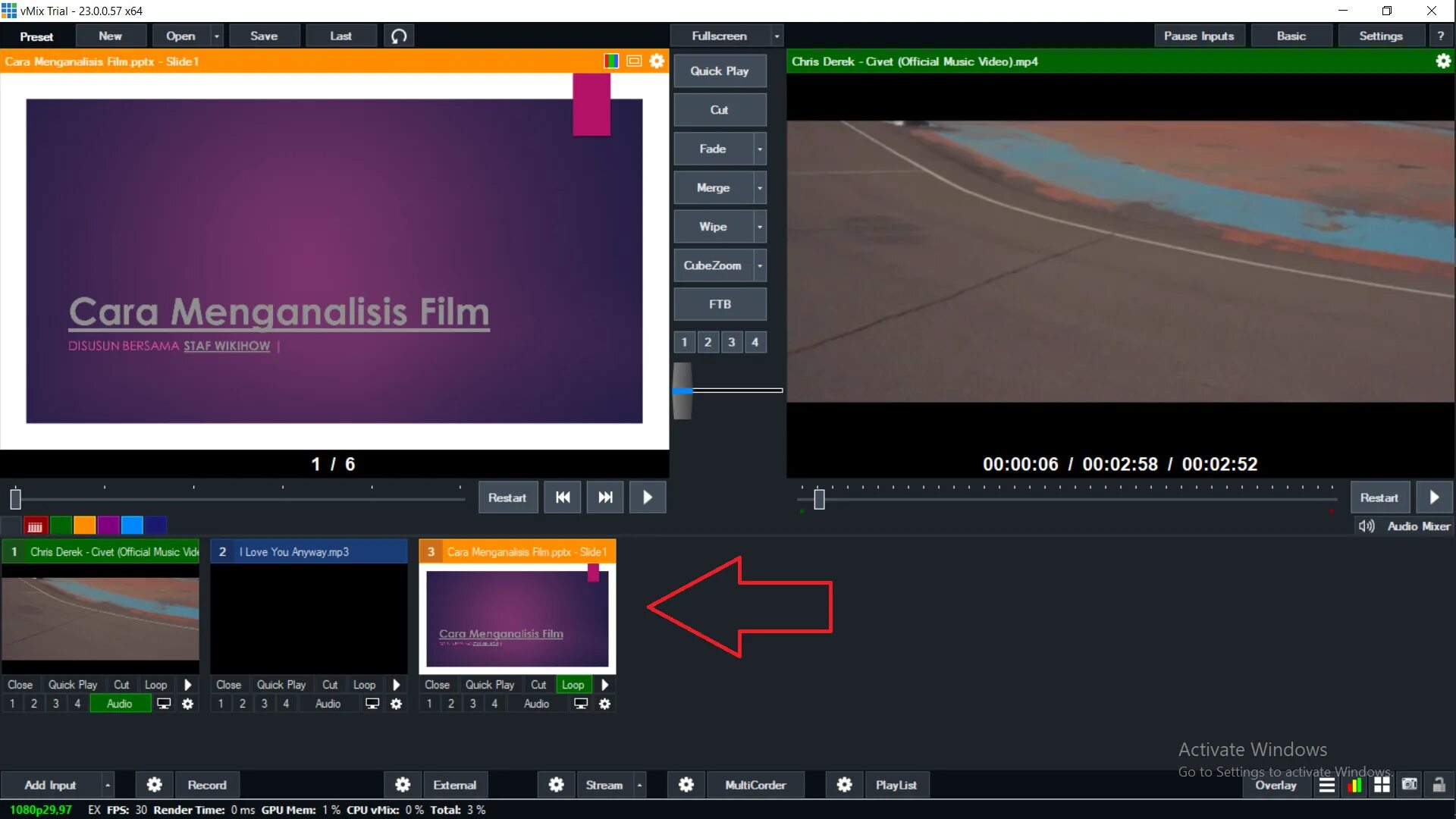Click the Preset menu item
Viewport: 1456px width, 819px height.
tap(36, 36)
